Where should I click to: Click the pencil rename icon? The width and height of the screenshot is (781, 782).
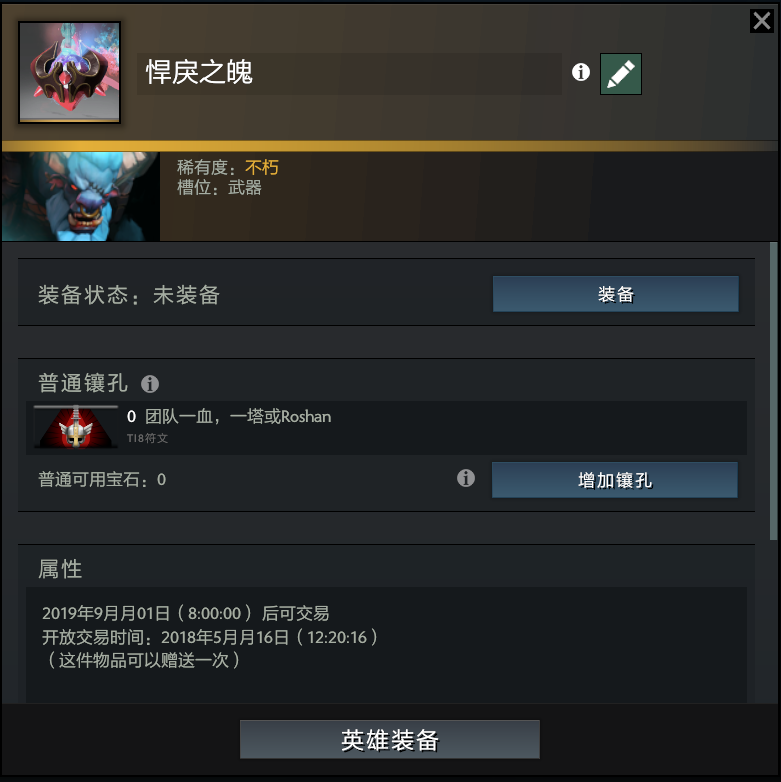(x=620, y=74)
